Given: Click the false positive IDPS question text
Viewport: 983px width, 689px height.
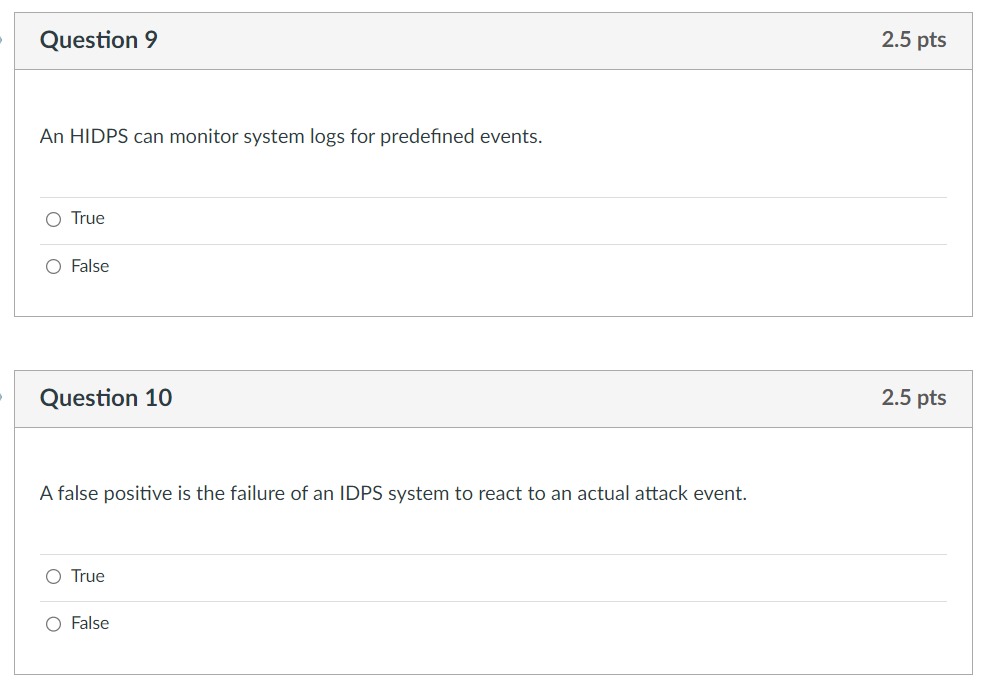Looking at the screenshot, I should [393, 494].
